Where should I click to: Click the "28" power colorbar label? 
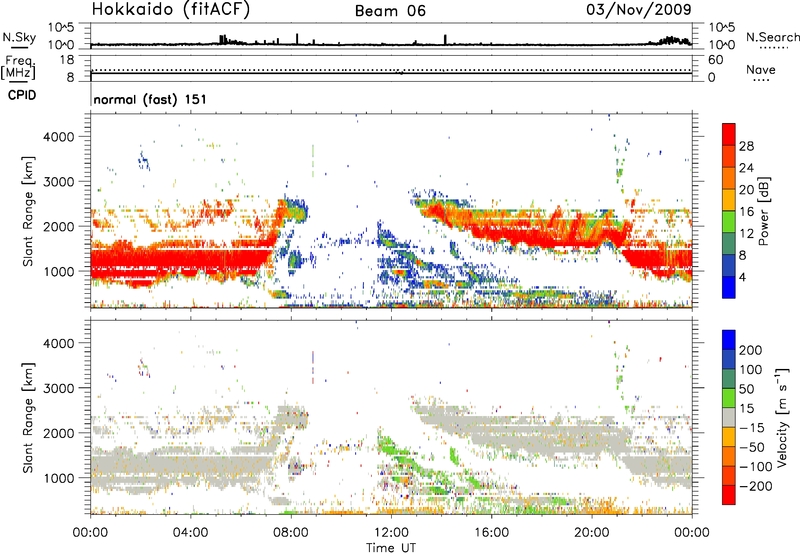[746, 146]
